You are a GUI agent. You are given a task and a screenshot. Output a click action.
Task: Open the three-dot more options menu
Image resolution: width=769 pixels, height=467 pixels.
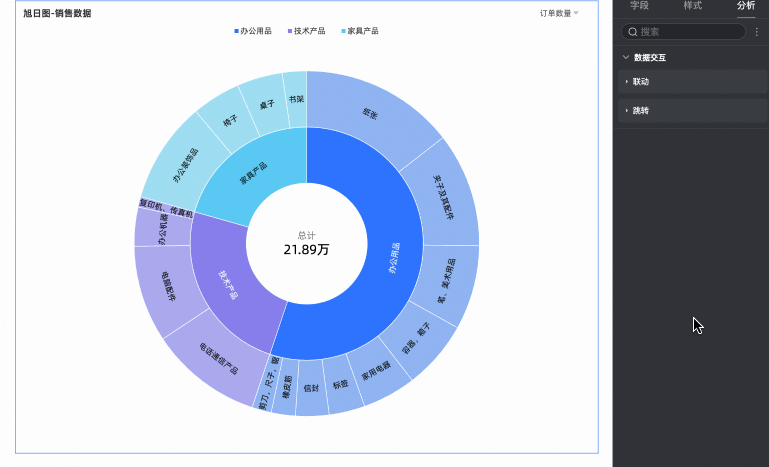pyautogui.click(x=758, y=32)
